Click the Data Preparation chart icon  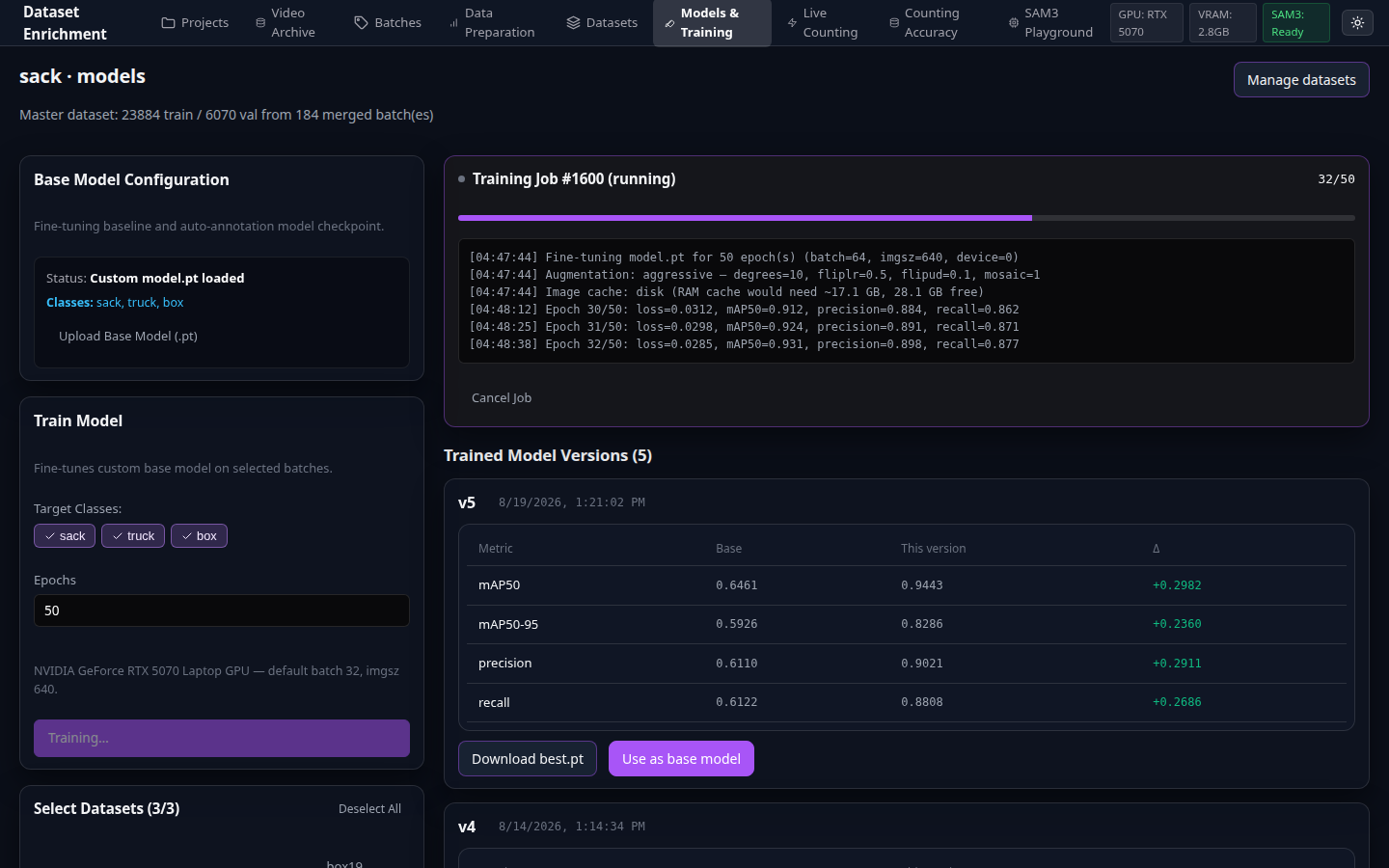click(453, 23)
